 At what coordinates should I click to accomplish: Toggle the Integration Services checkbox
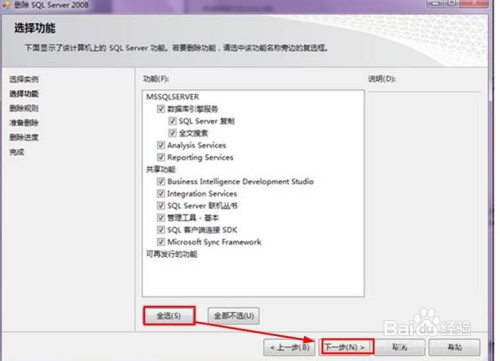(161, 193)
